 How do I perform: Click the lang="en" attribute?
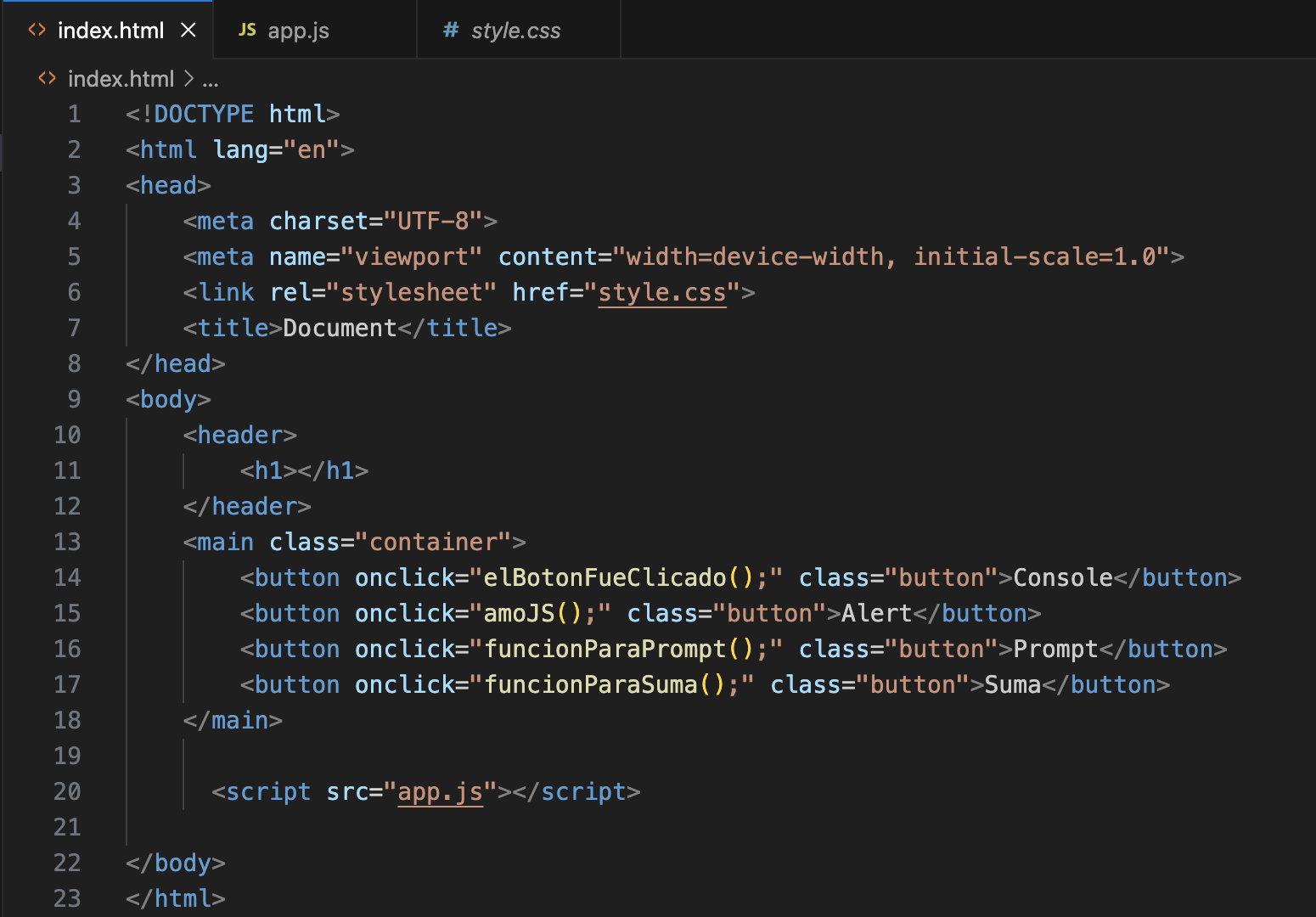[276, 150]
